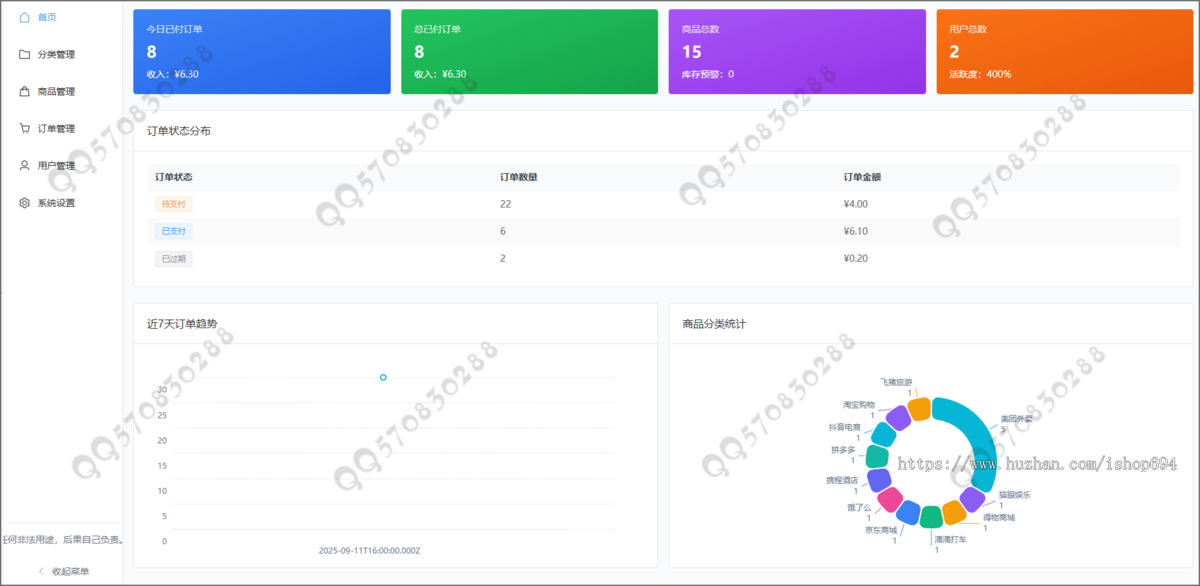Click the 订单数量 column header
Image resolution: width=1200 pixels, height=586 pixels.
tap(518, 177)
